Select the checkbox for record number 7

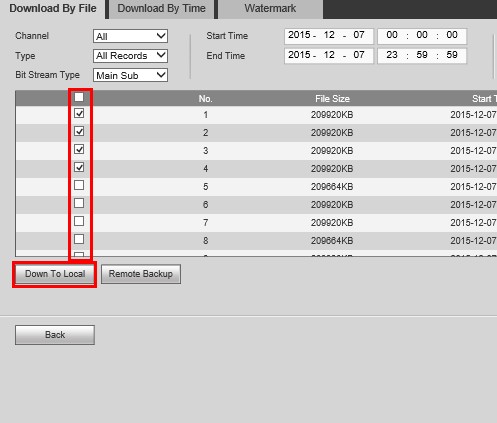point(79,221)
